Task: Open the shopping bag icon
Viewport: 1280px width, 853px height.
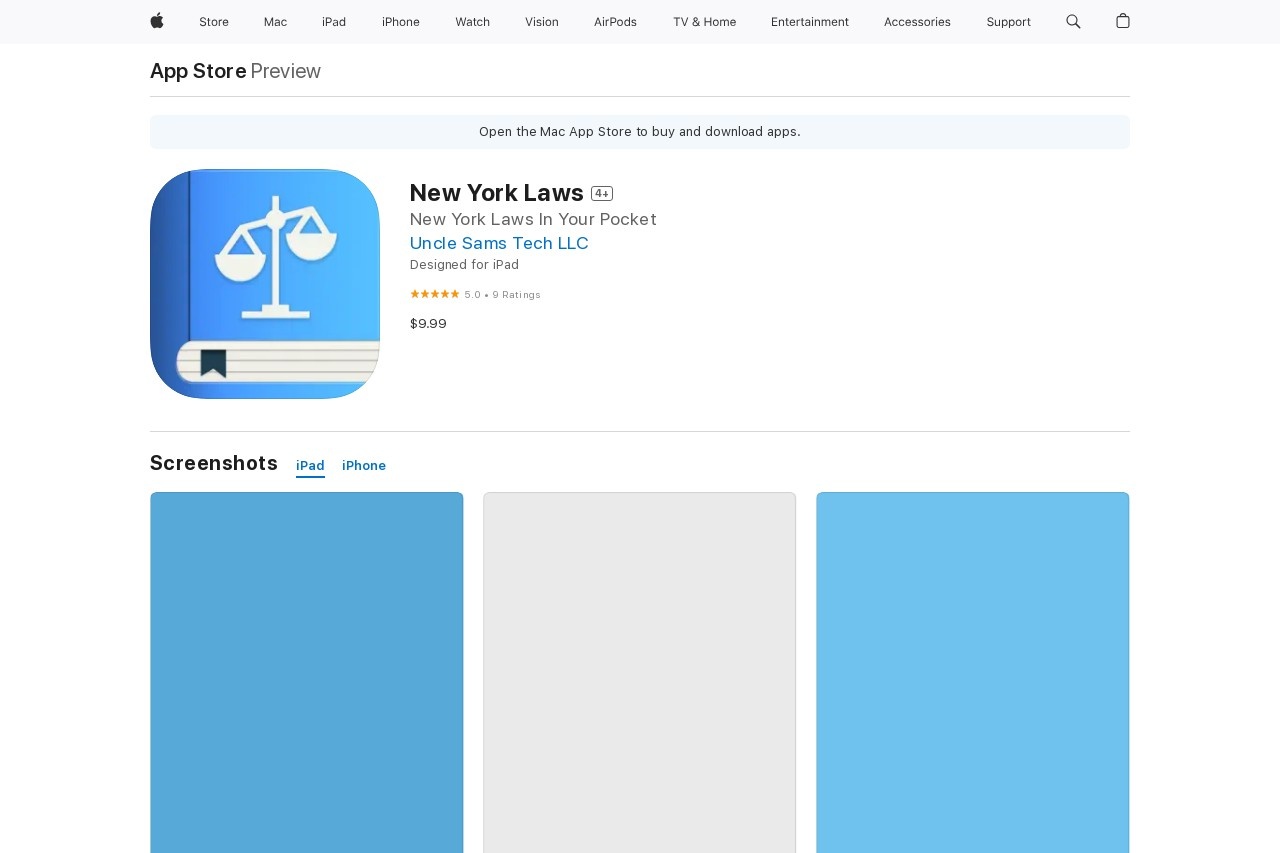Action: [x=1123, y=21]
